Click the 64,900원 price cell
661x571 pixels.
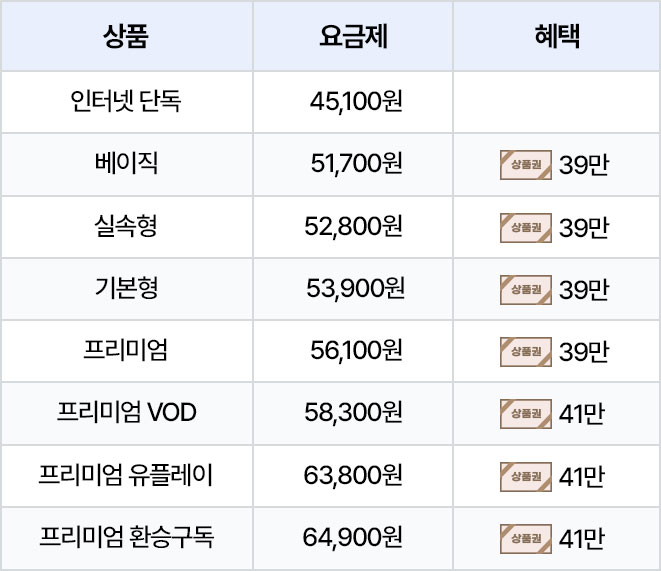(353, 537)
